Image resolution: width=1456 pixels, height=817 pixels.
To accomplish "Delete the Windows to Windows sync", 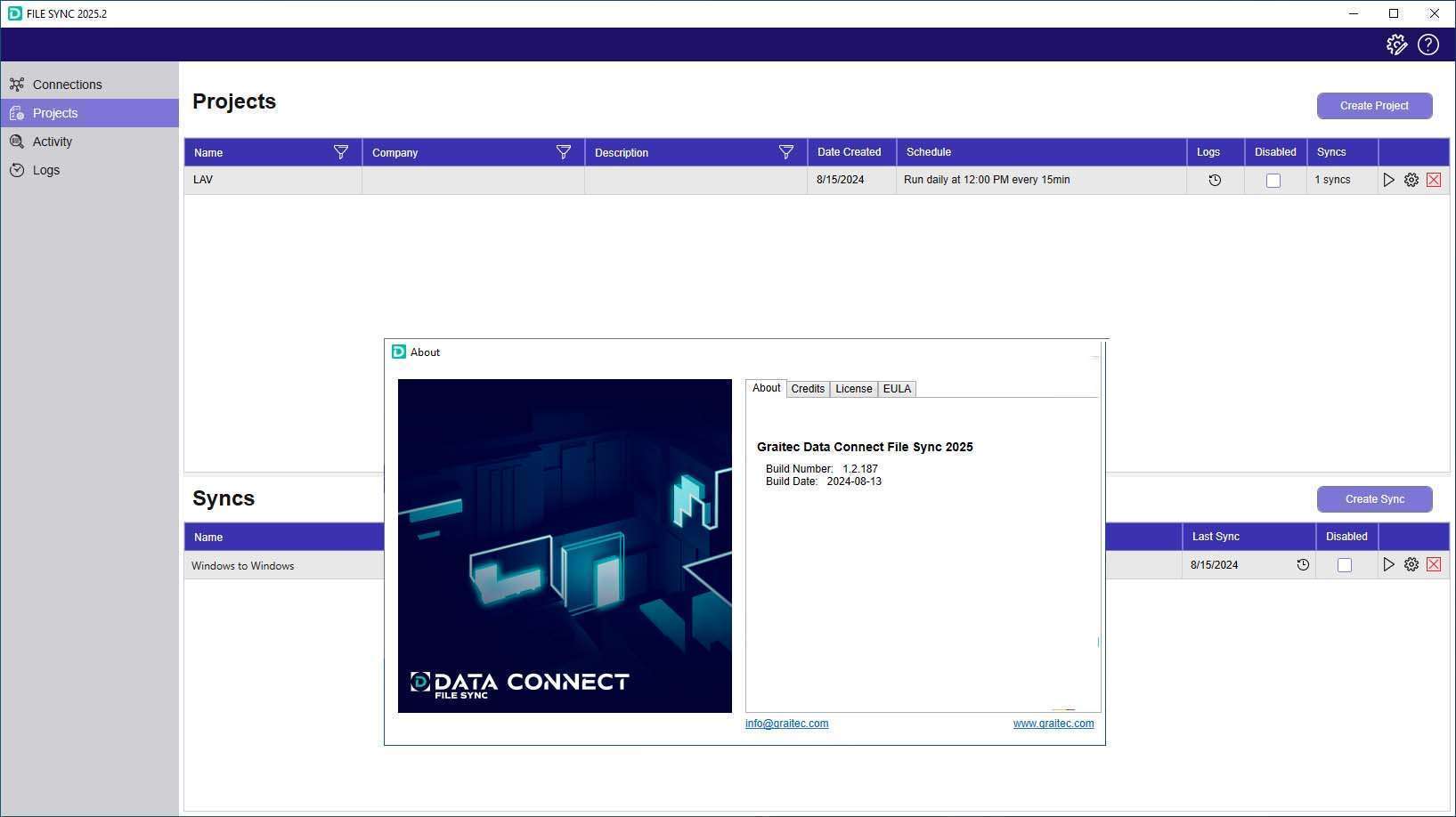I will tap(1434, 564).
